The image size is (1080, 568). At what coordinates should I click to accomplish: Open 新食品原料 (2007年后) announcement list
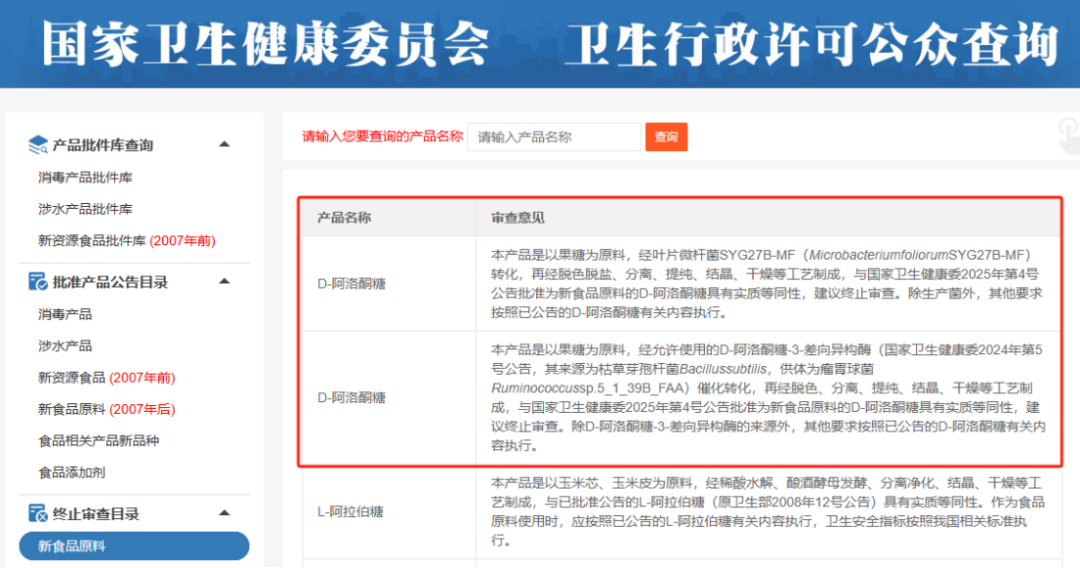point(106,409)
